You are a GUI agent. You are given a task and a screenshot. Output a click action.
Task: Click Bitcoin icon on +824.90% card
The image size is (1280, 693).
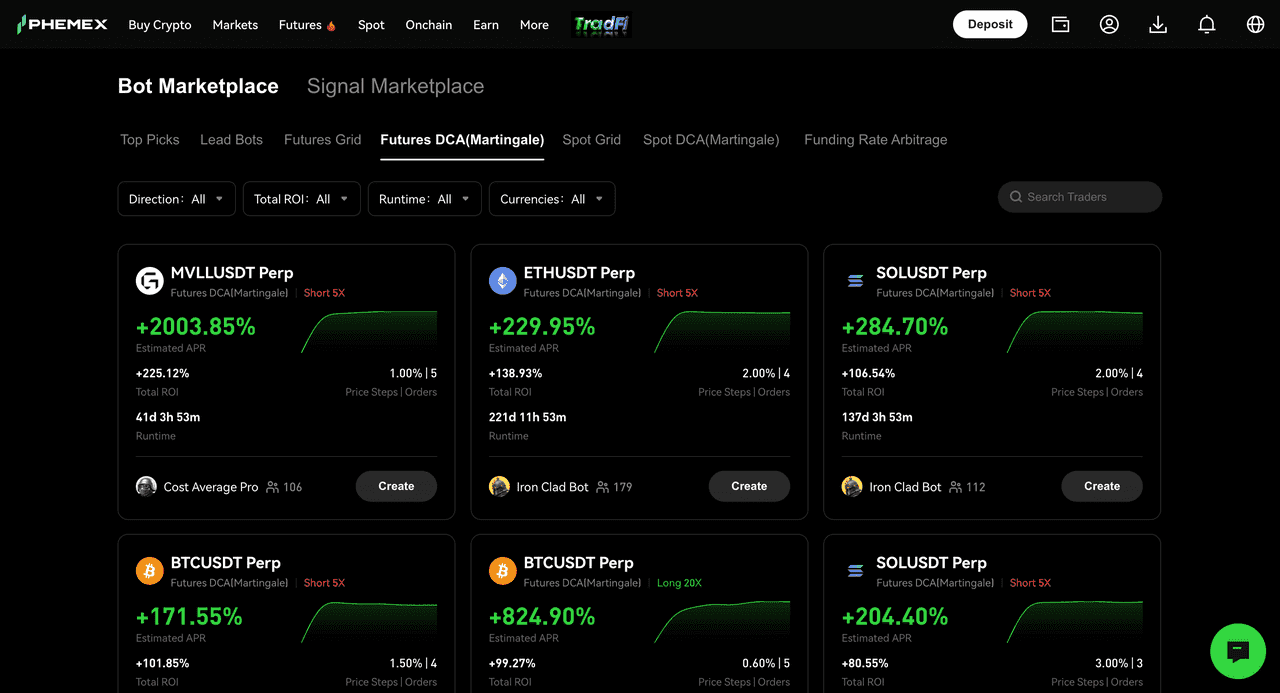coord(502,571)
